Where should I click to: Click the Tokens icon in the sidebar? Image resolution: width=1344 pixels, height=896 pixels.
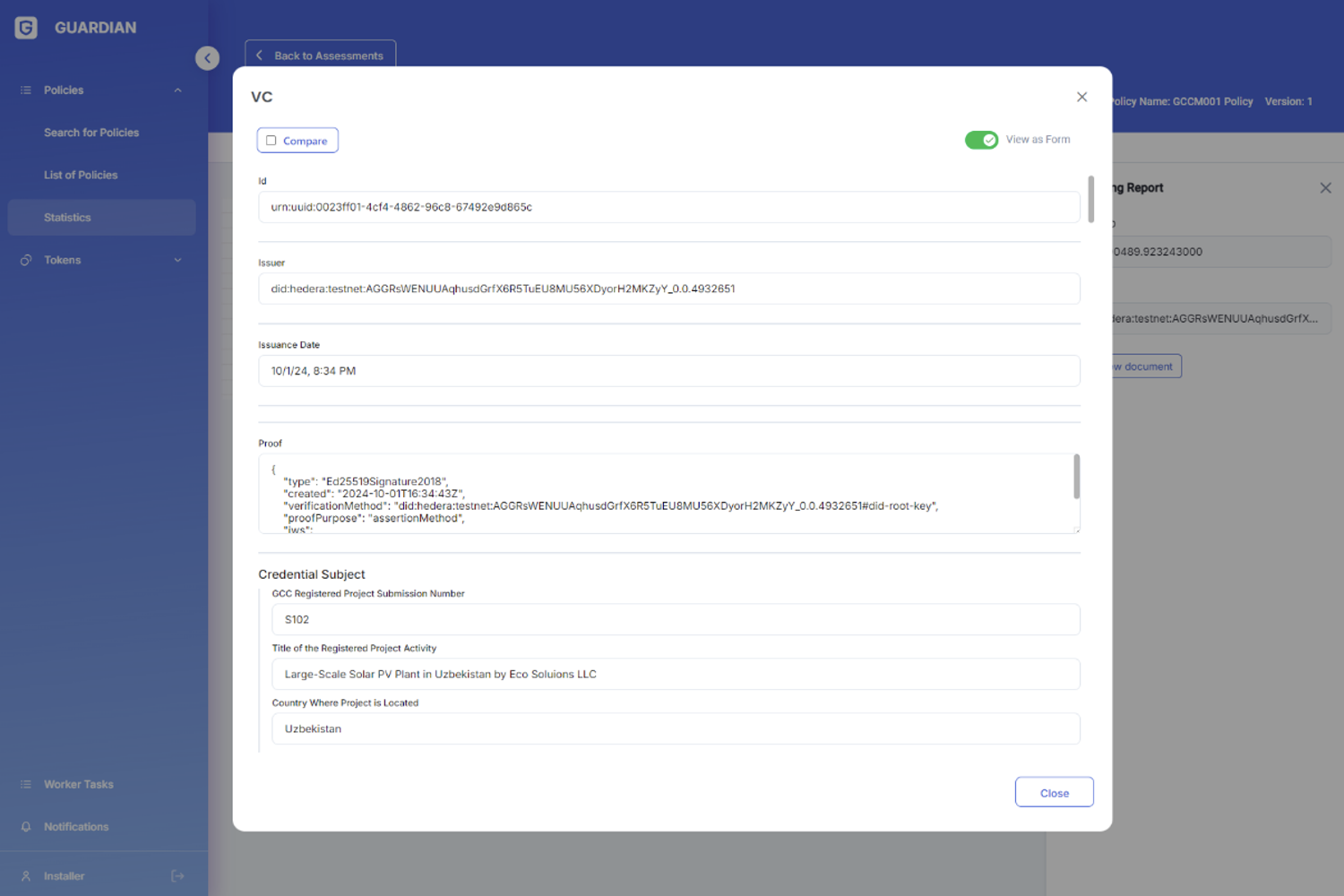26,261
